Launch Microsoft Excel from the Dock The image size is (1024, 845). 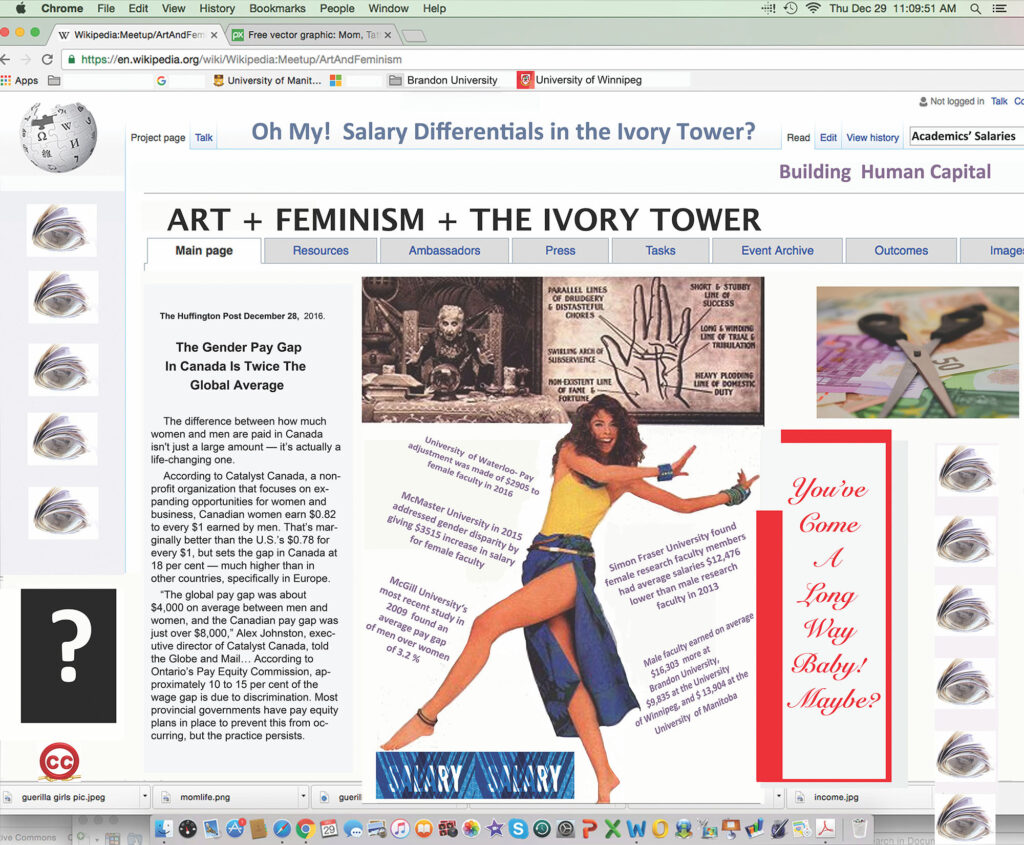(613, 829)
